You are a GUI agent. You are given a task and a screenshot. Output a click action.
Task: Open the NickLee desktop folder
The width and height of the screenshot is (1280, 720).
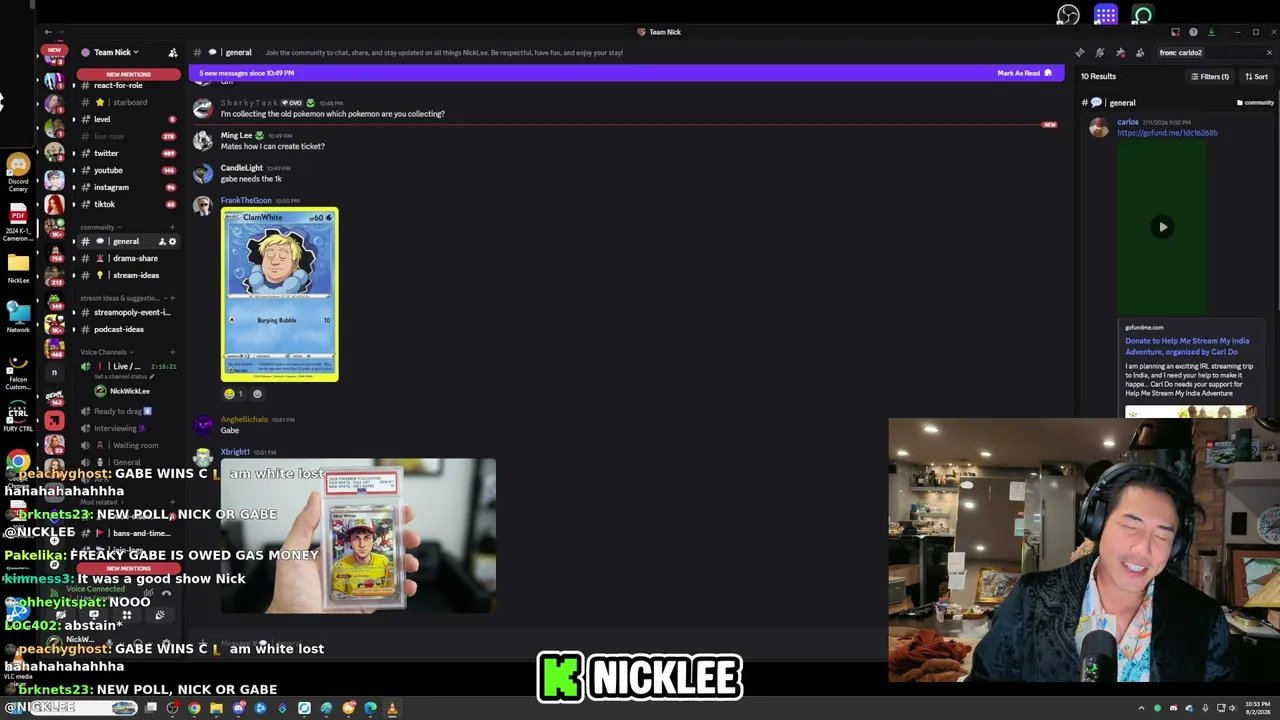pos(18,268)
